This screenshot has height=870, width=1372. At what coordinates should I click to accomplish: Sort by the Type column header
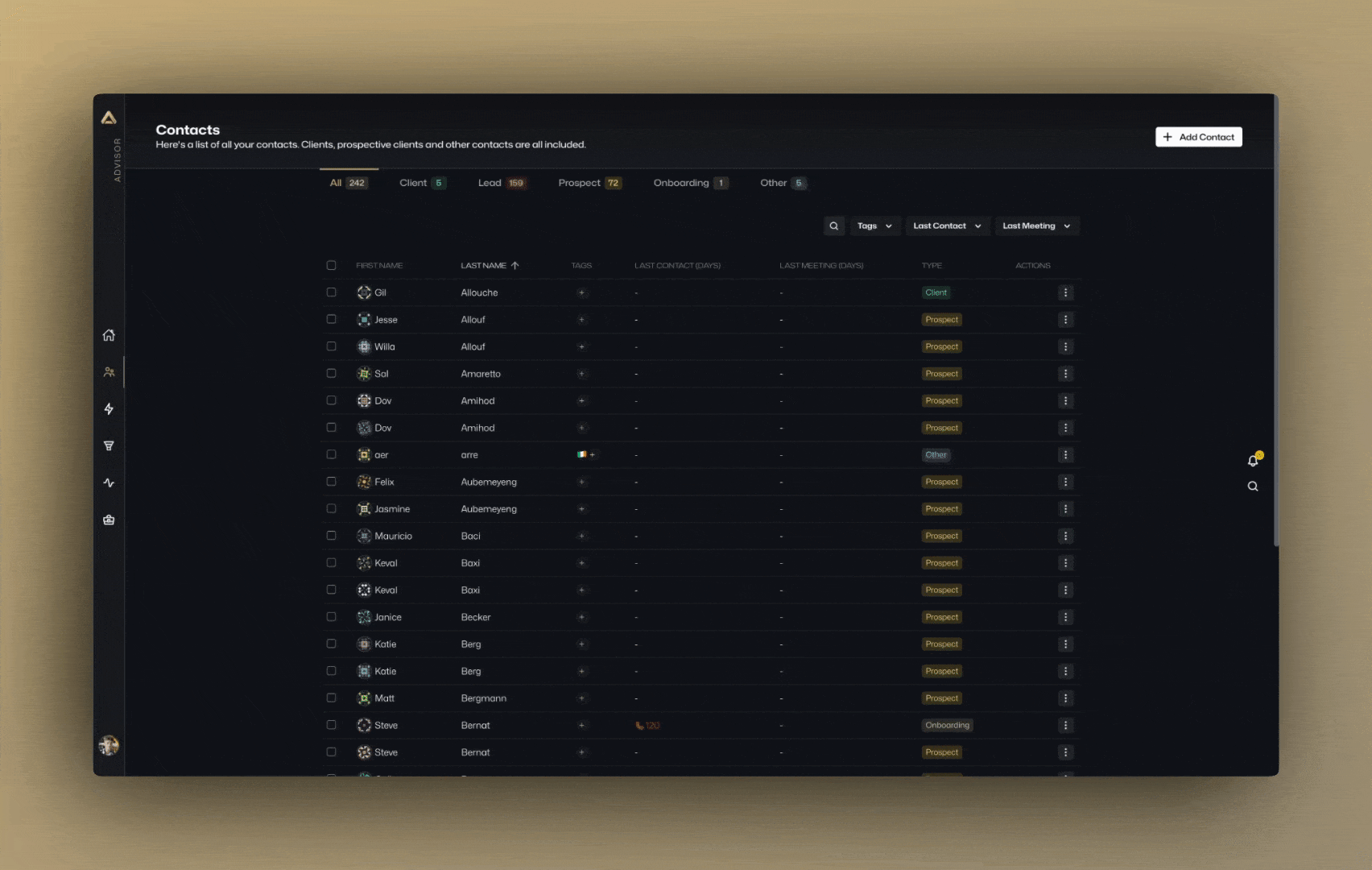tap(932, 266)
